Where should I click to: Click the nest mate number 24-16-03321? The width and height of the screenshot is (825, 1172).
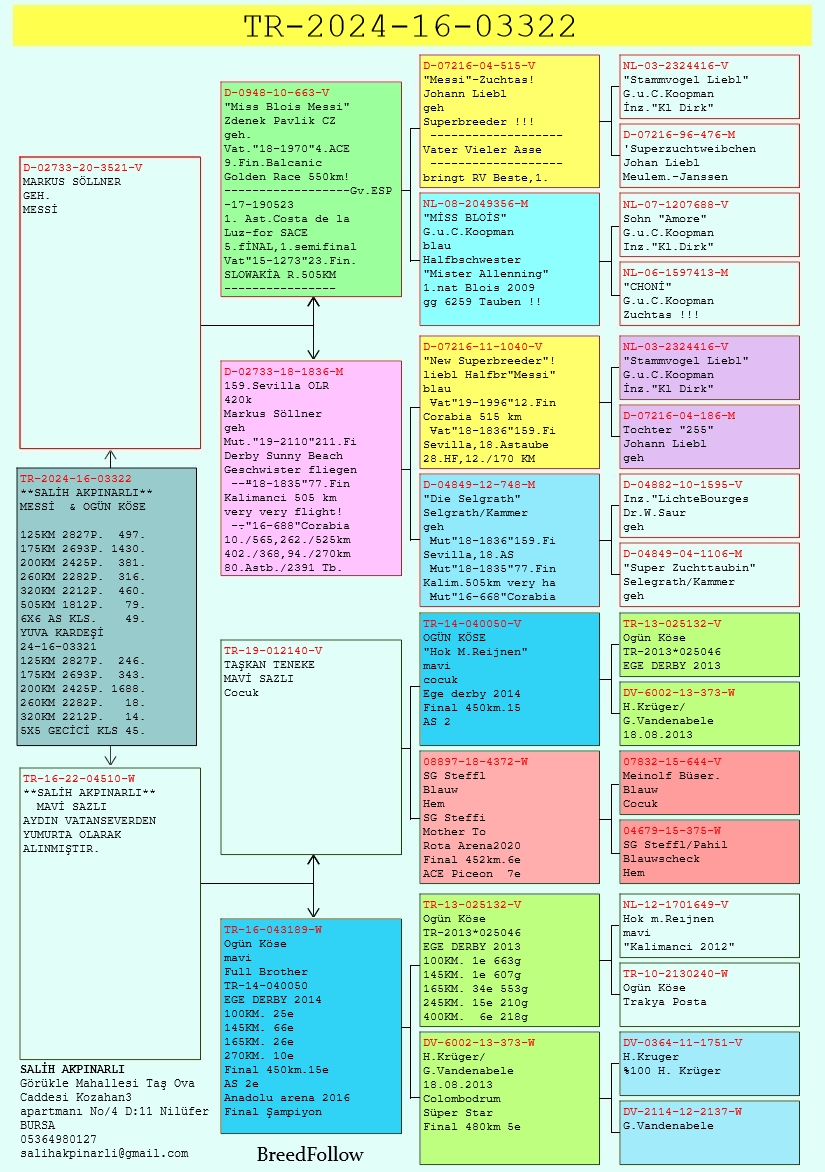pyautogui.click(x=58, y=647)
